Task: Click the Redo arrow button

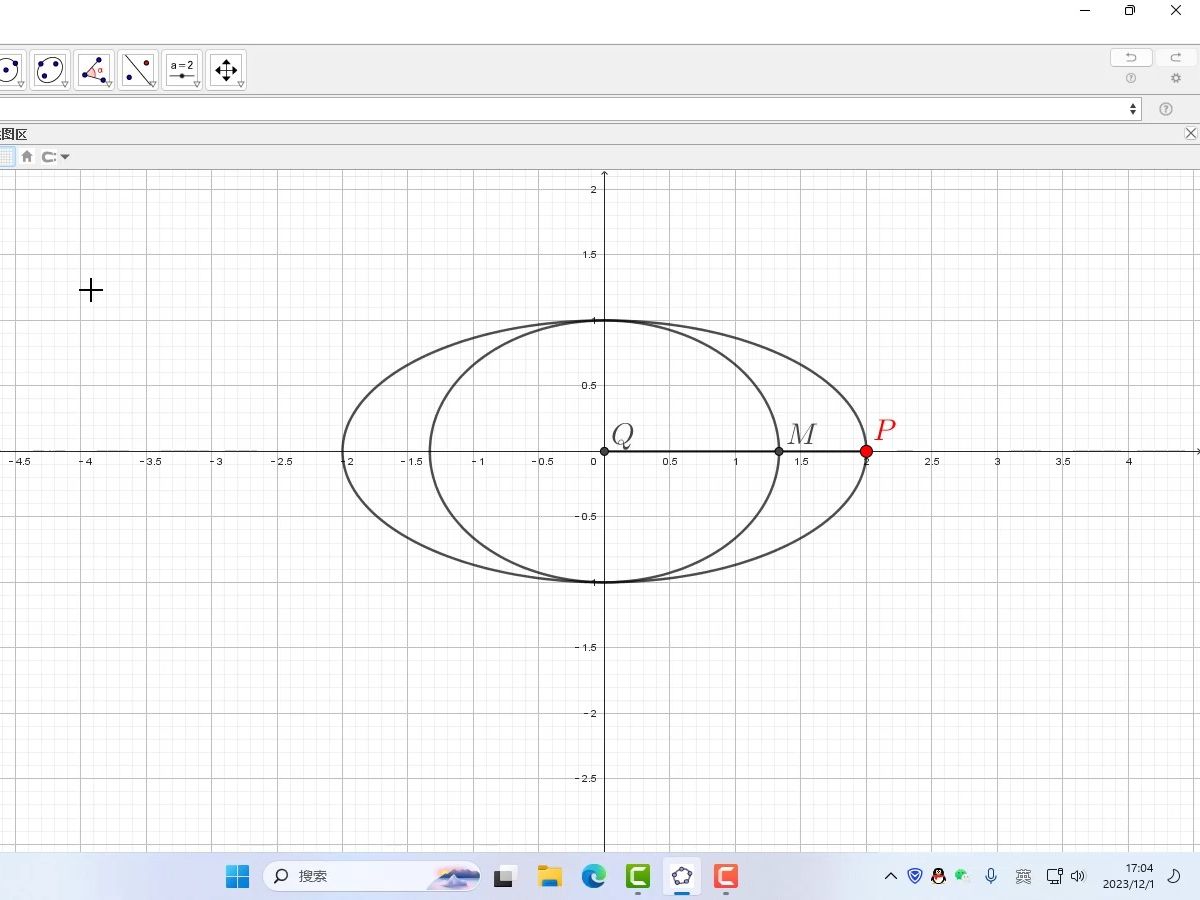Action: pyautogui.click(x=1176, y=58)
